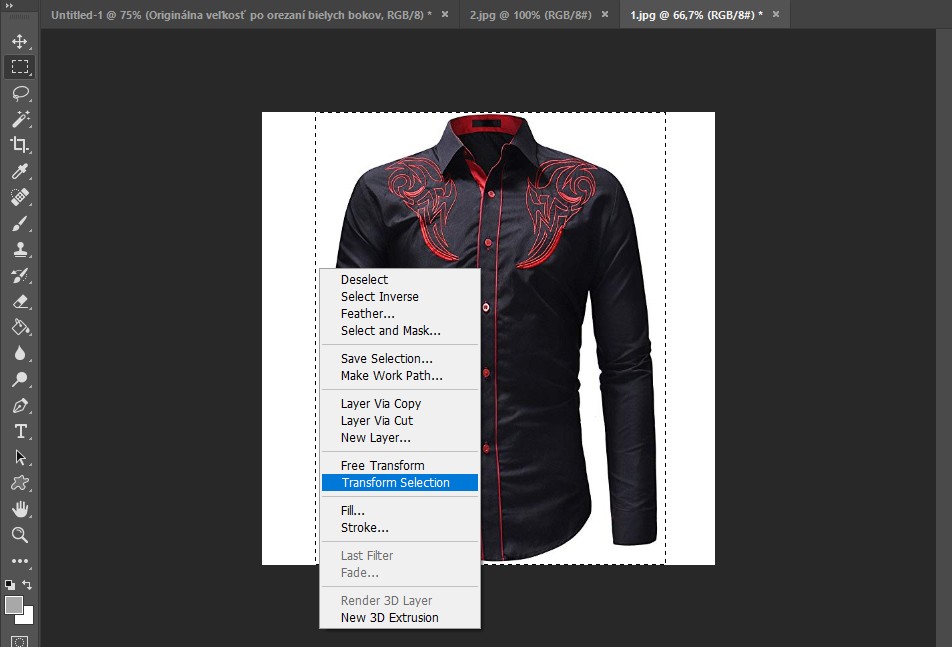Open the foreground color swatch
The height and width of the screenshot is (647, 952).
[14, 605]
